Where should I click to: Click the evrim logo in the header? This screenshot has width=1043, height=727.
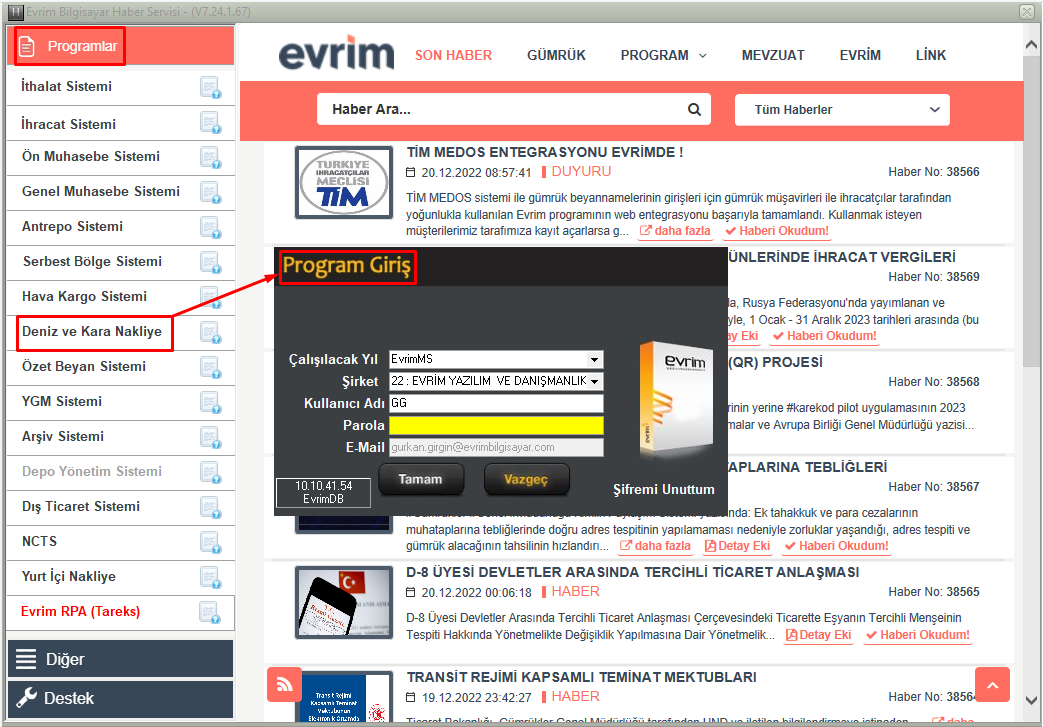(337, 54)
